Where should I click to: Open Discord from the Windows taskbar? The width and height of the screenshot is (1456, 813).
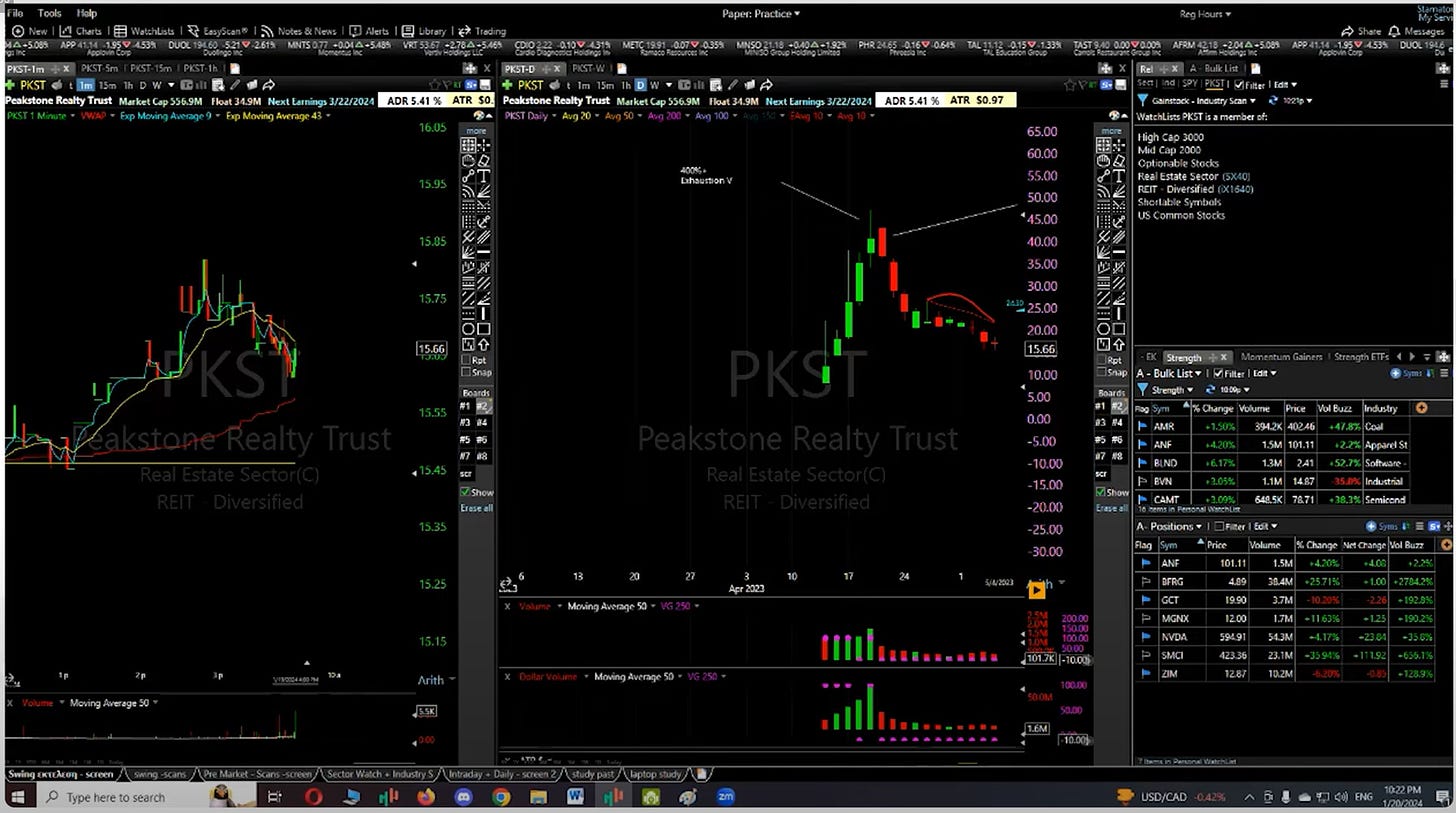[x=463, y=797]
